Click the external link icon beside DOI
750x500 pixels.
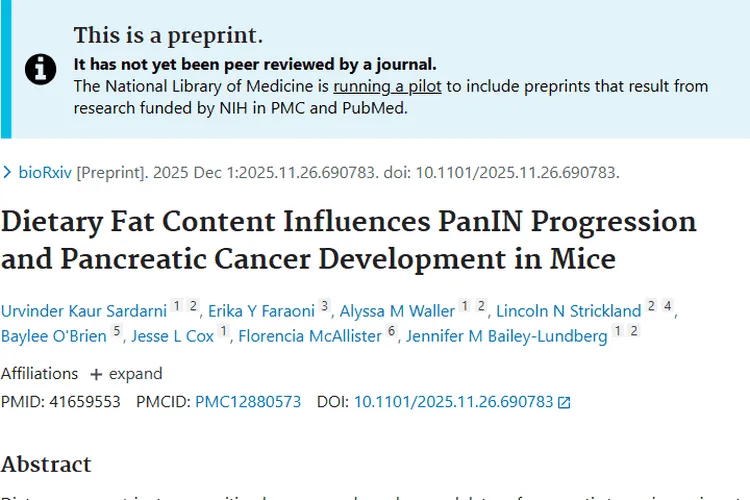(564, 402)
